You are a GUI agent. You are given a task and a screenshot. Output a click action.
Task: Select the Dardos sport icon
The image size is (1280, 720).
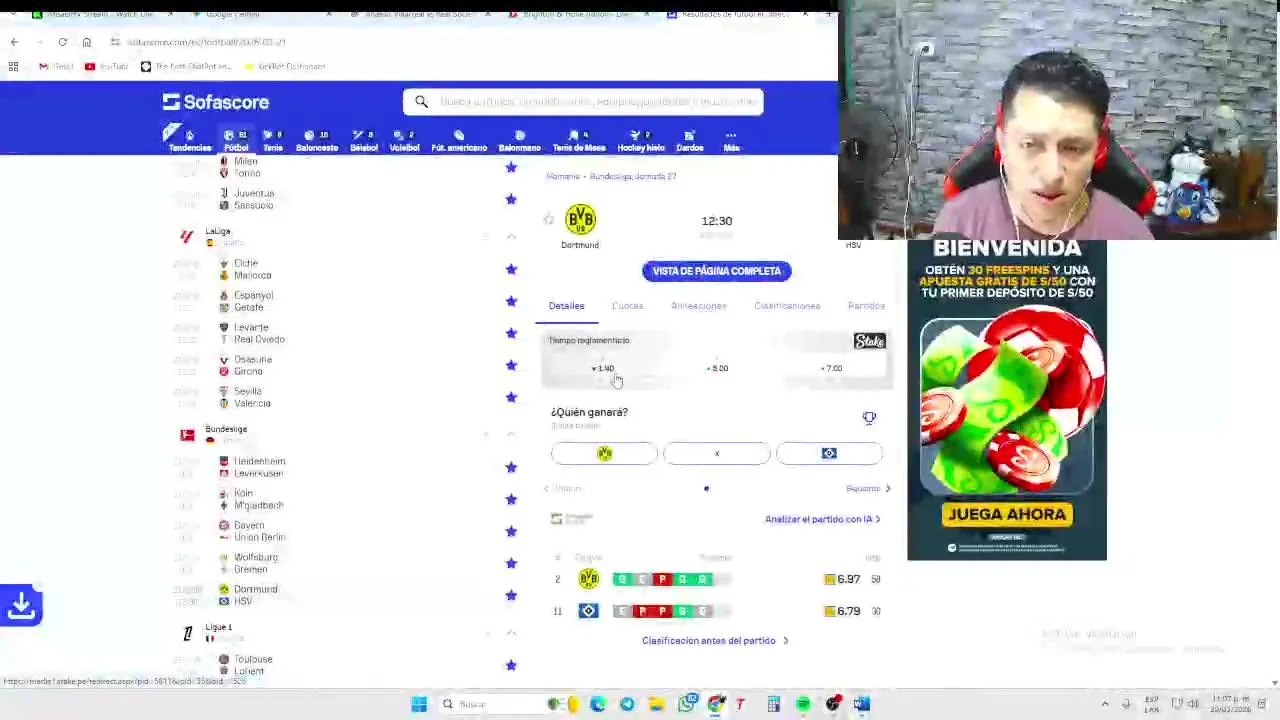(690, 140)
